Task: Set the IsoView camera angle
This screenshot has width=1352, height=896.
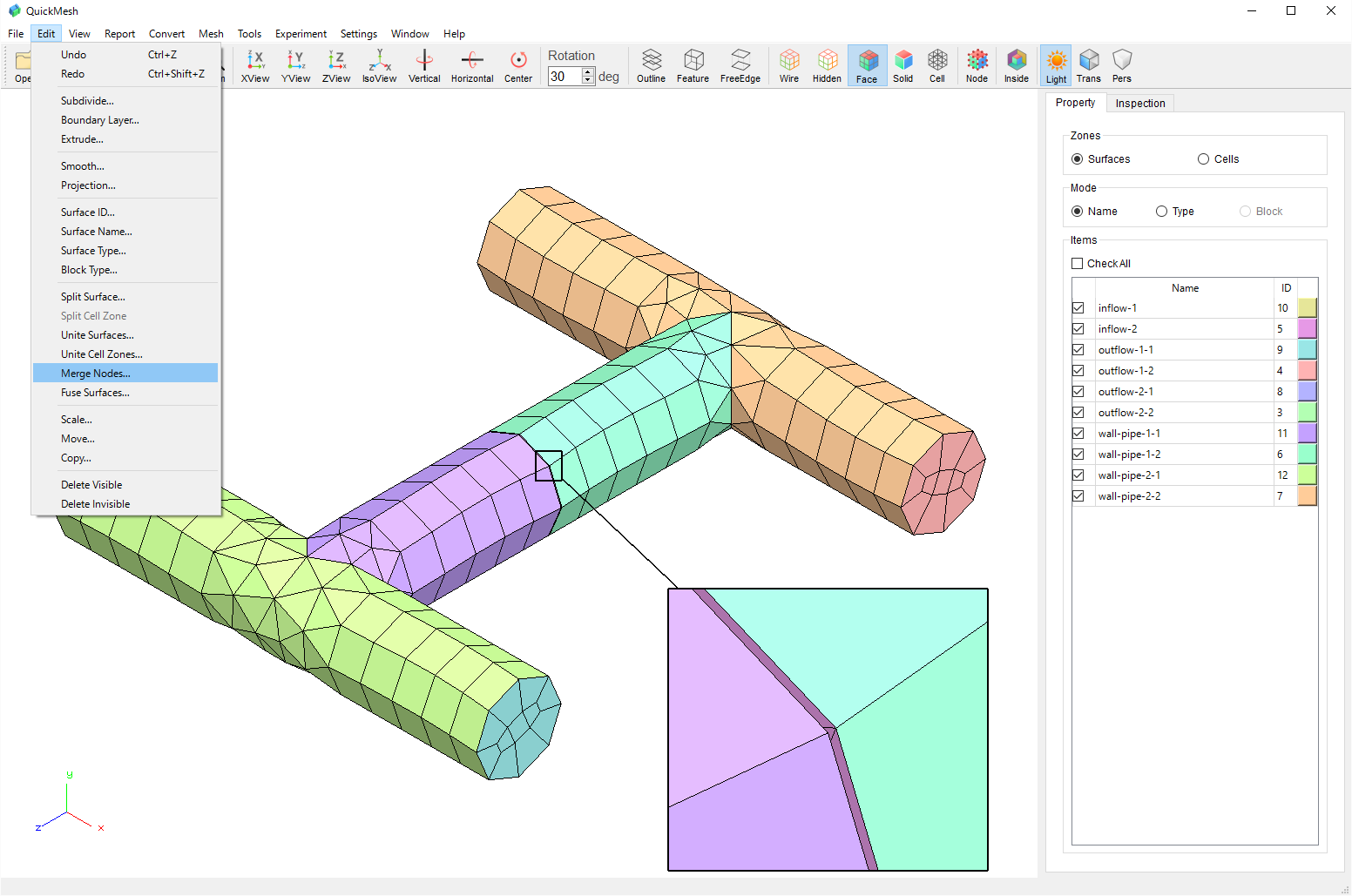Action: pyautogui.click(x=379, y=66)
